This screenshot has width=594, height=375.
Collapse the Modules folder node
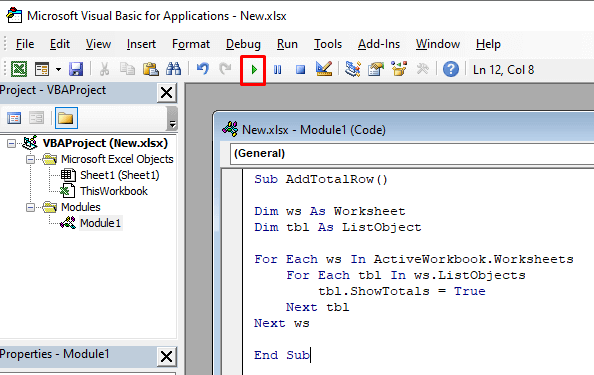coord(31,208)
